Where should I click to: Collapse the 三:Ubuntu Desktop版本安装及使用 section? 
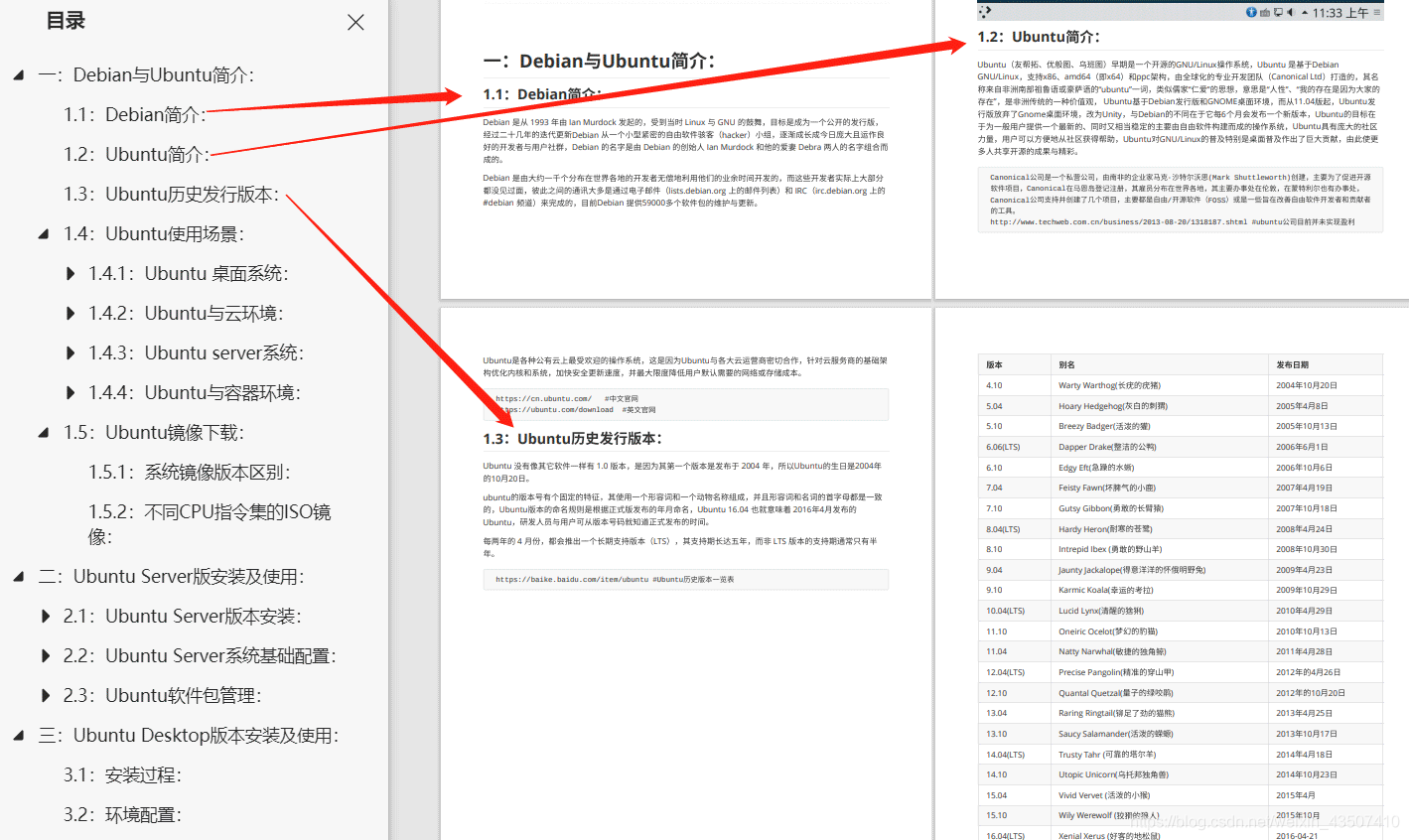(18, 736)
